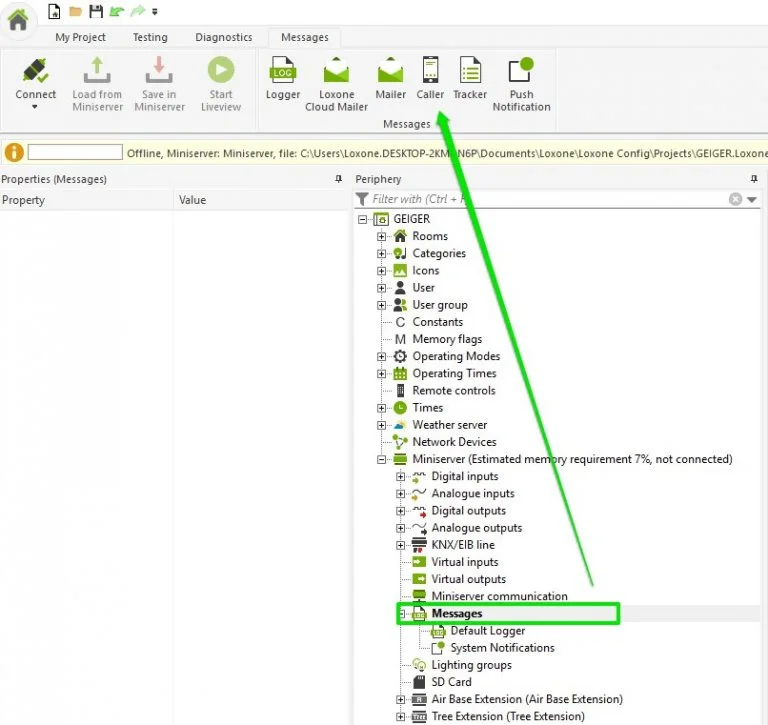Select Miniserver communication item
The width and height of the screenshot is (768, 725).
point(500,596)
